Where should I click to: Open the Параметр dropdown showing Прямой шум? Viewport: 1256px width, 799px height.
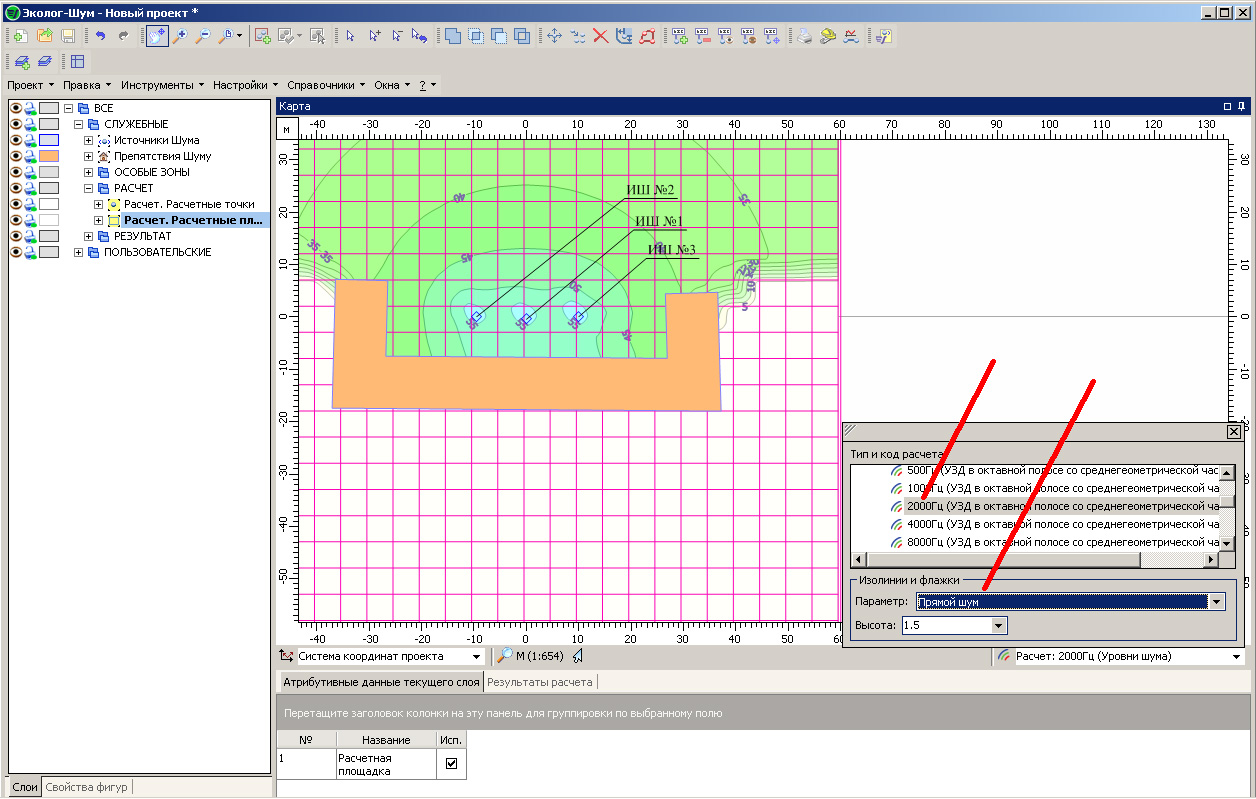1217,602
